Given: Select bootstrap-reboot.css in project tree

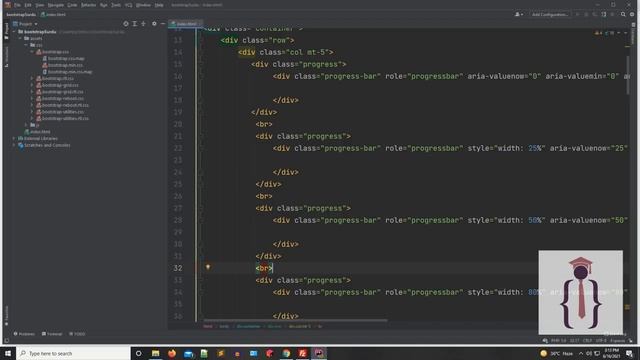Looking at the screenshot, I should point(60,98).
